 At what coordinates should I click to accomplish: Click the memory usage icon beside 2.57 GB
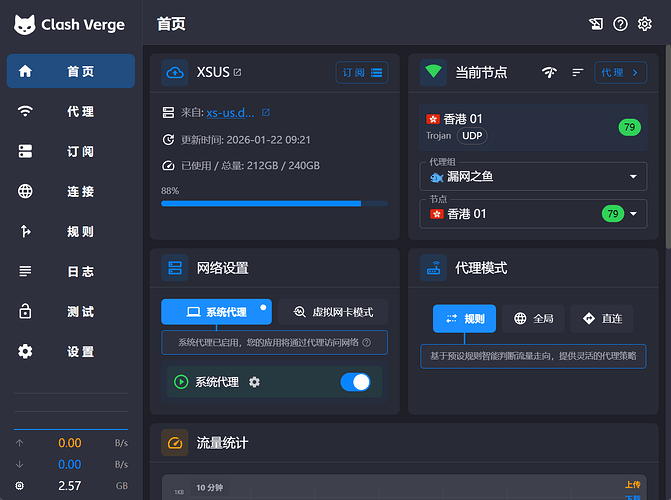pyautogui.click(x=20, y=486)
